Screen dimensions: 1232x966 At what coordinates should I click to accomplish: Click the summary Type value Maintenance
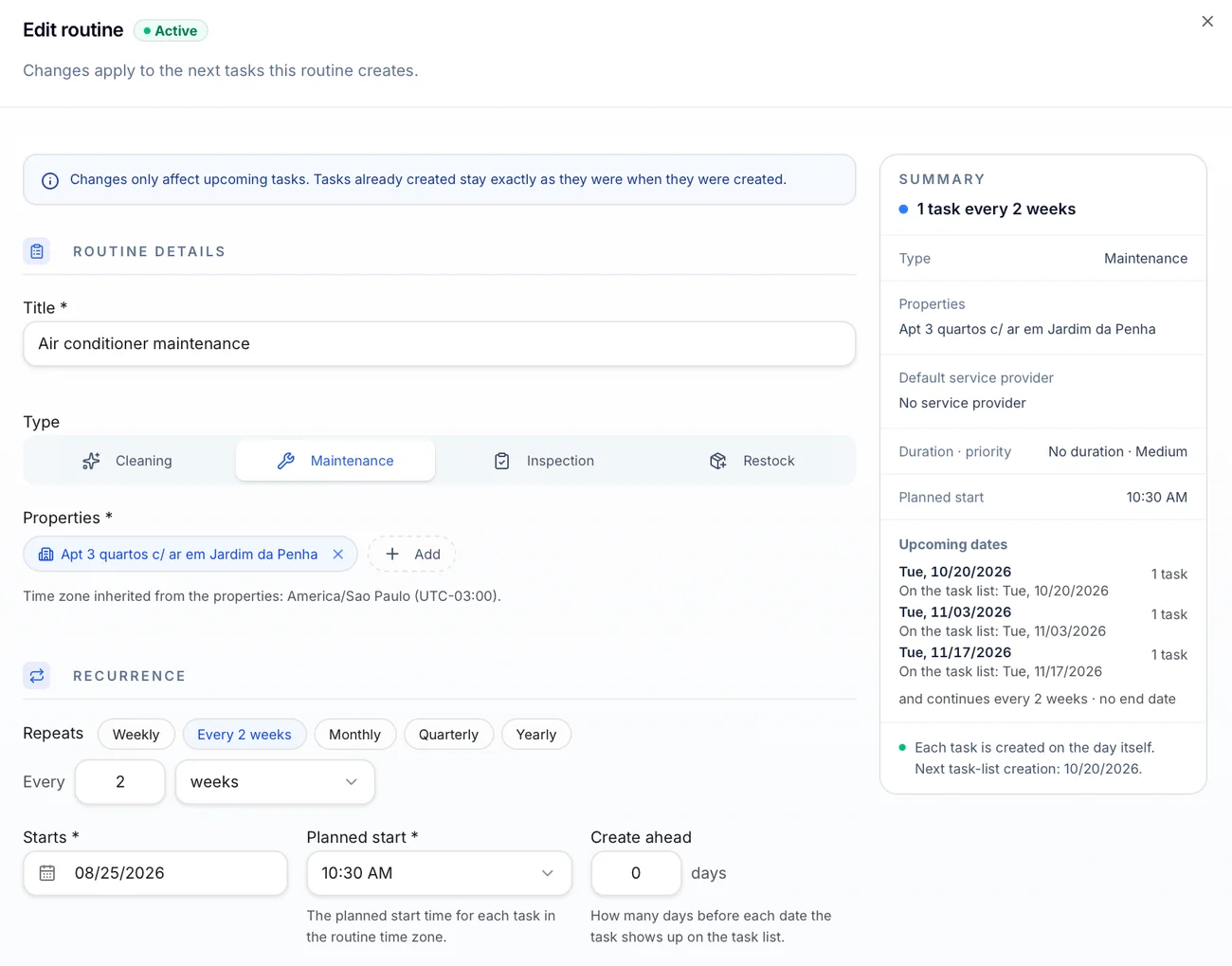[x=1146, y=258]
